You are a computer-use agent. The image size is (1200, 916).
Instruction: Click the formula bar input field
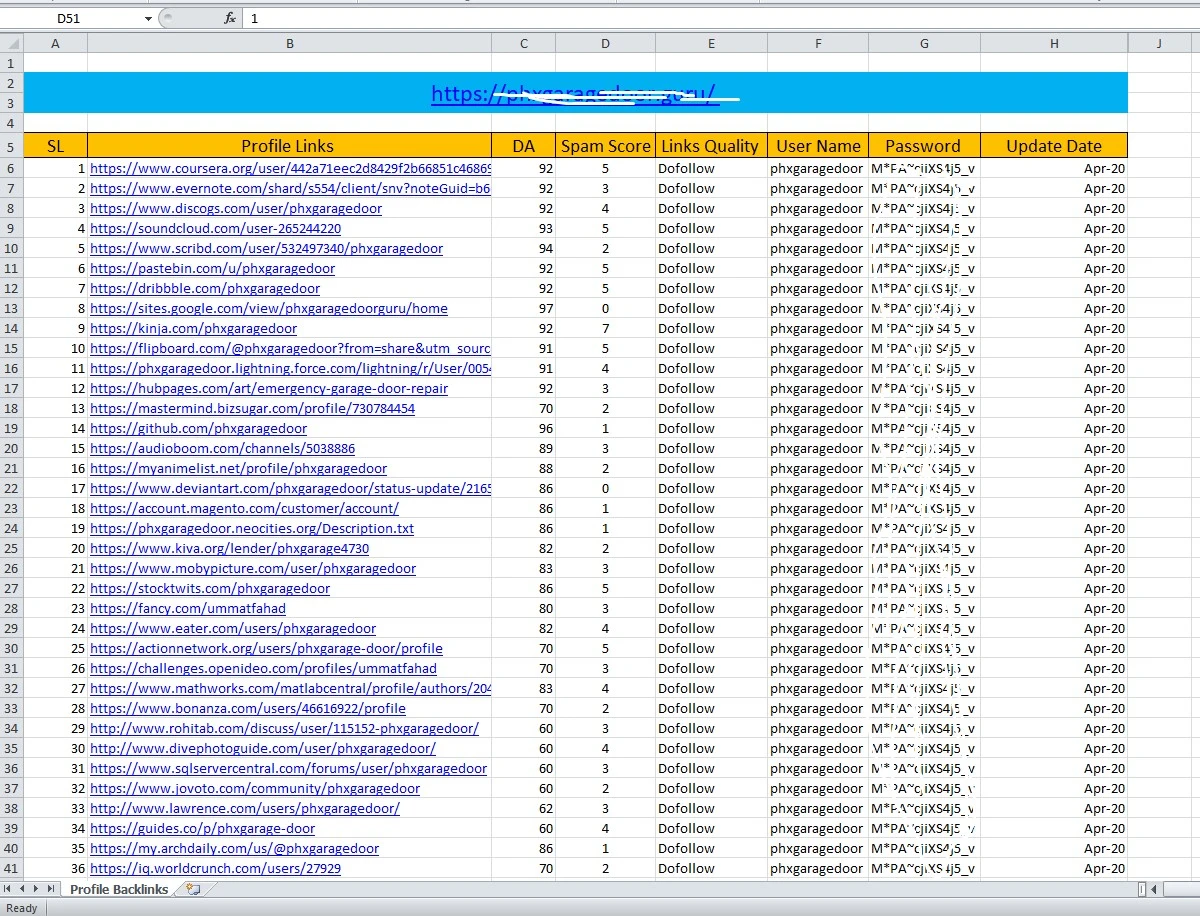[720, 18]
